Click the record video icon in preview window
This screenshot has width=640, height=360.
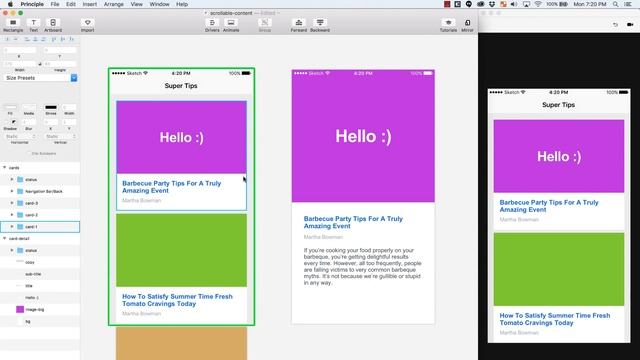pyautogui.click(x=630, y=24)
